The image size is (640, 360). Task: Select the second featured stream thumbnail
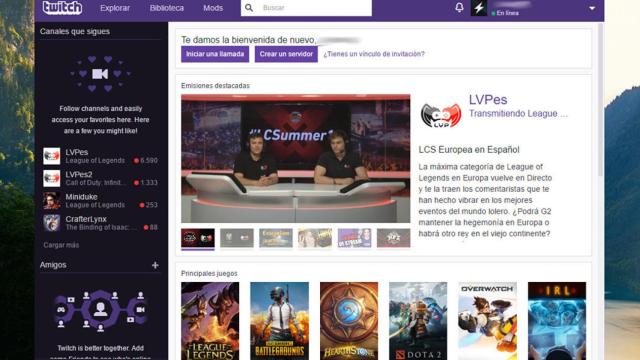[237, 238]
